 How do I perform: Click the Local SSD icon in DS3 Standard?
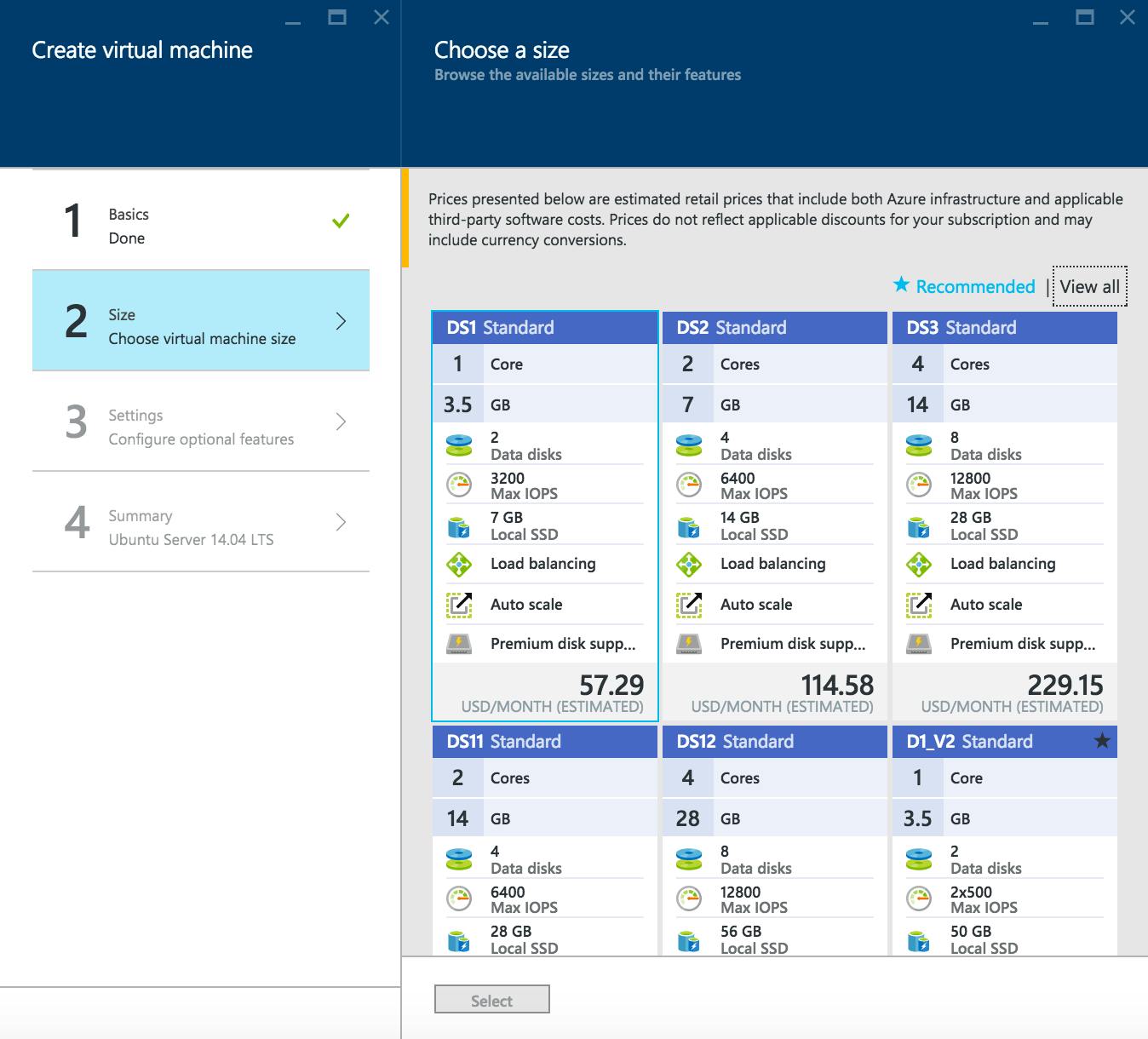pos(919,526)
